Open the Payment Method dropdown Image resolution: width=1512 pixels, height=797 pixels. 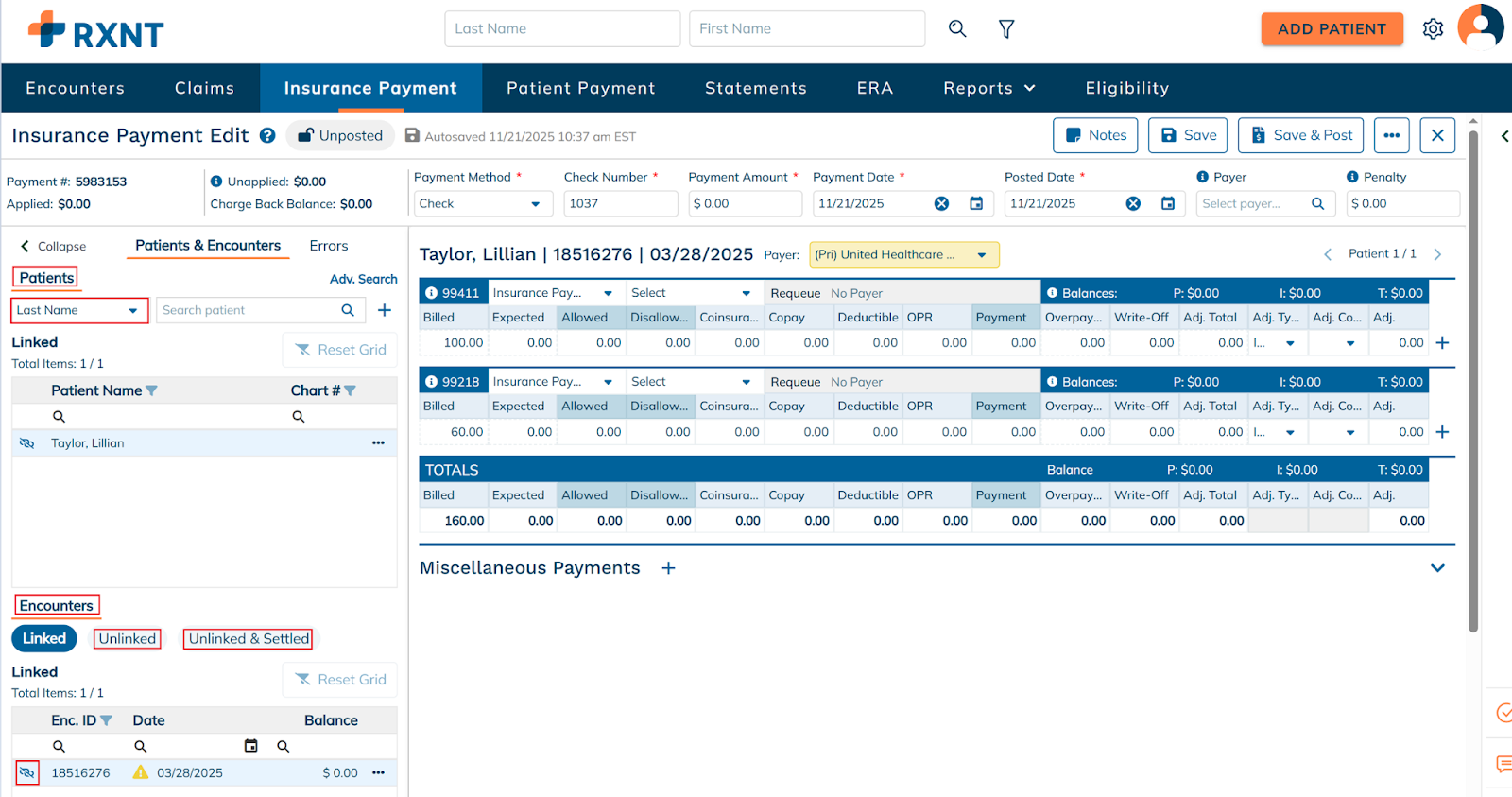pyautogui.click(x=482, y=203)
